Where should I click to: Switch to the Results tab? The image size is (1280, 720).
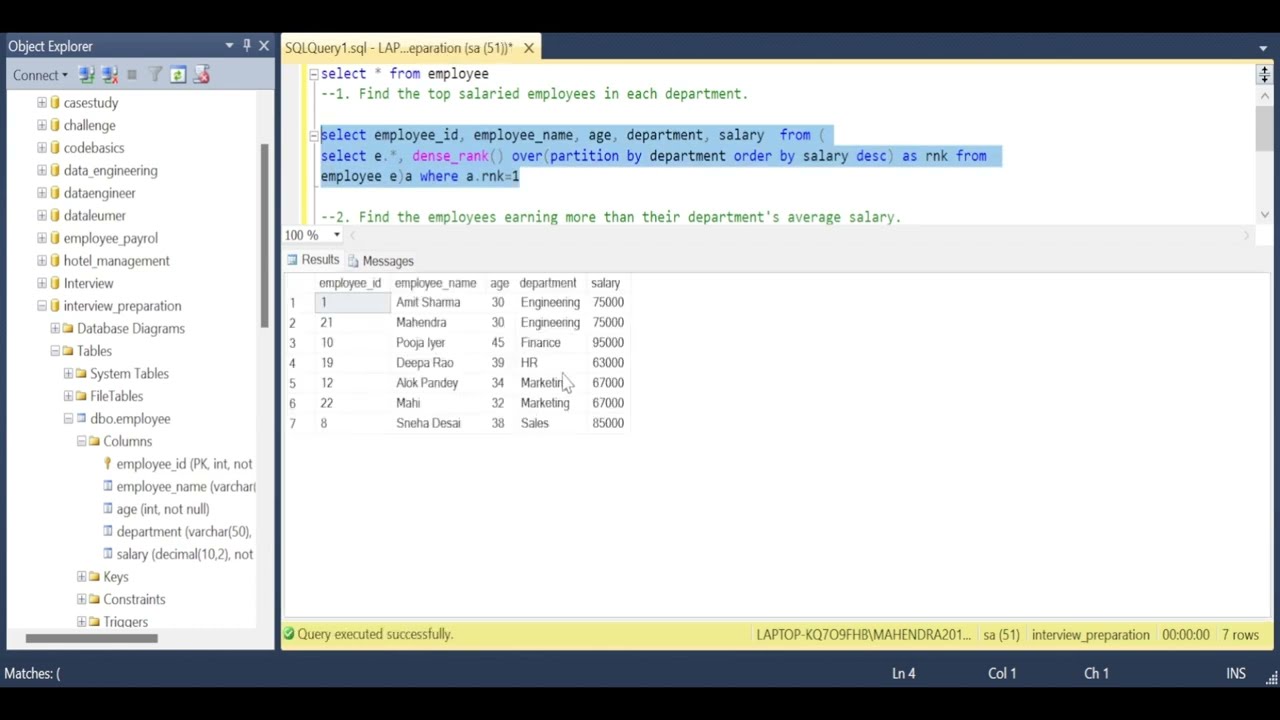(x=313, y=260)
